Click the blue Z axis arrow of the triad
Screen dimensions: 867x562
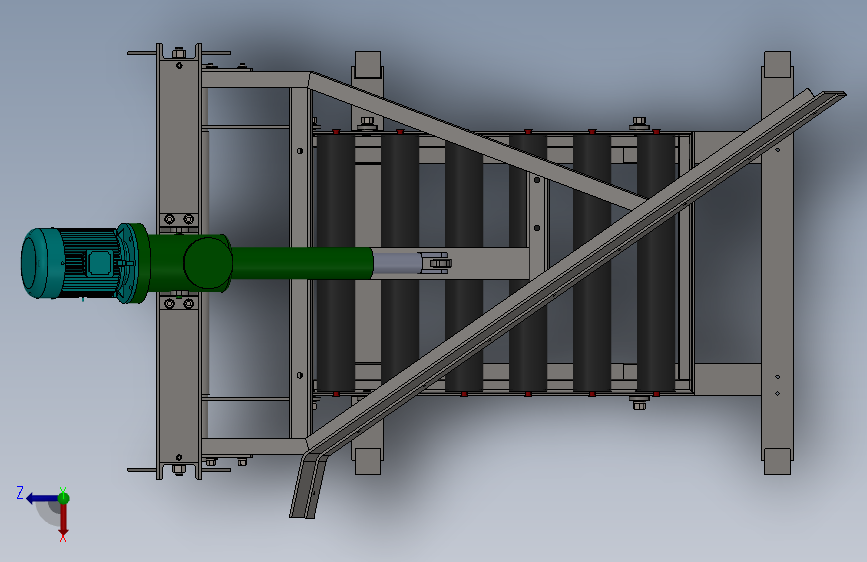[42, 498]
